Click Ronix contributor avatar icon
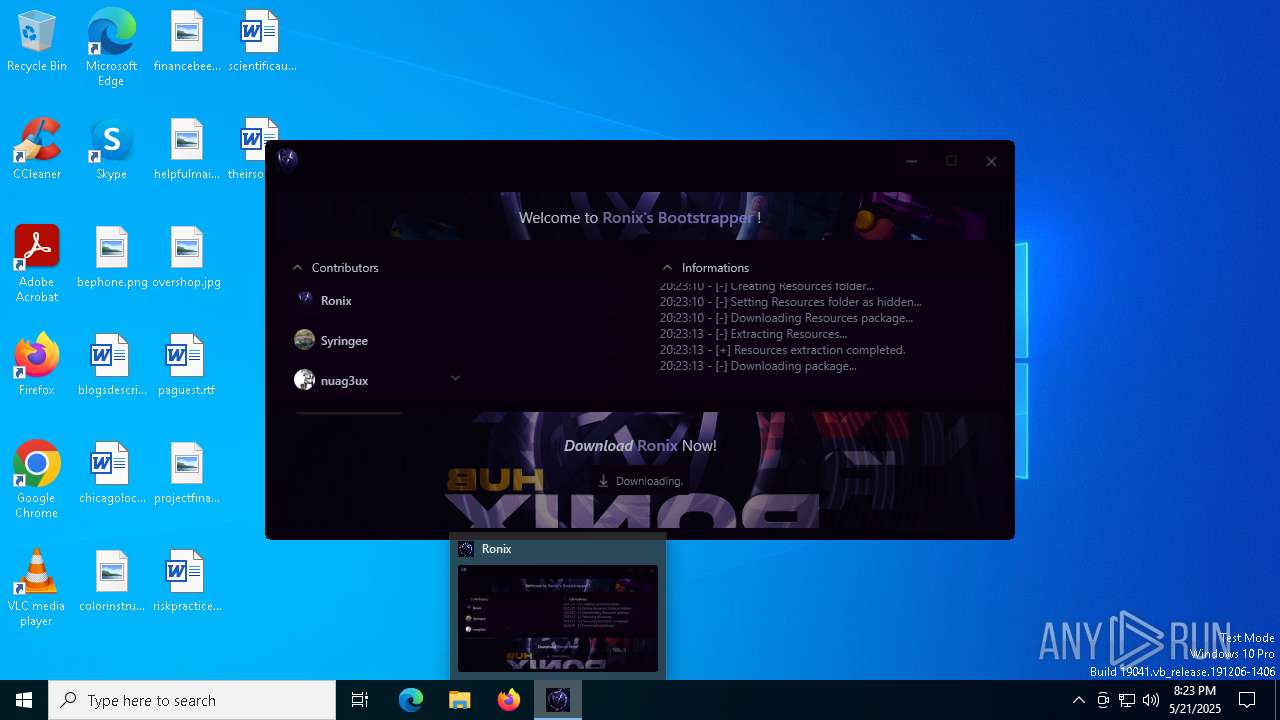 (305, 299)
